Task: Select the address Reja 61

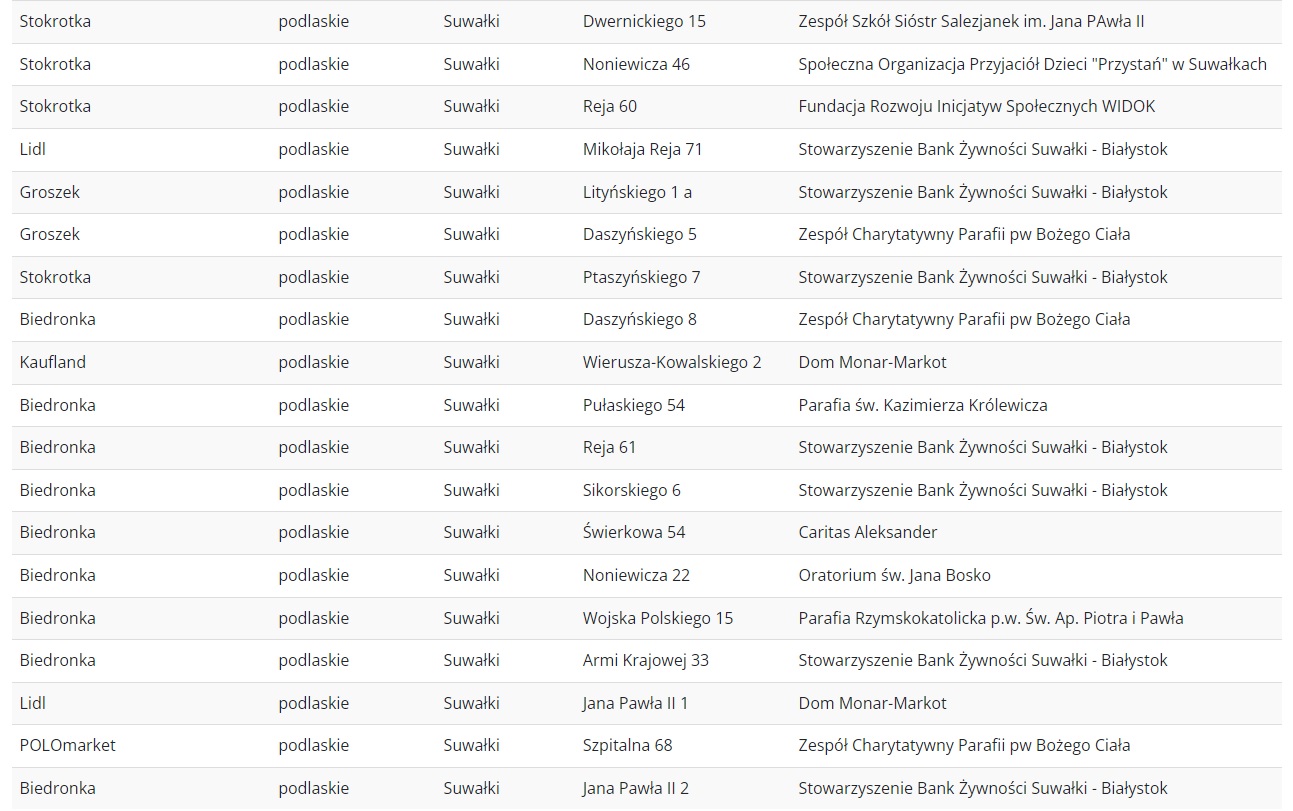Action: pyautogui.click(x=609, y=447)
